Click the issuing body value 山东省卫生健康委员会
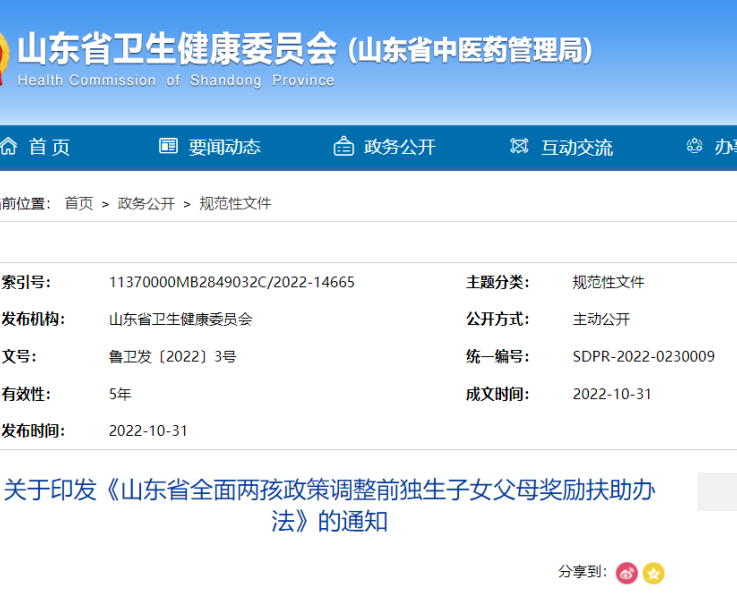The image size is (737, 595). click(180, 319)
